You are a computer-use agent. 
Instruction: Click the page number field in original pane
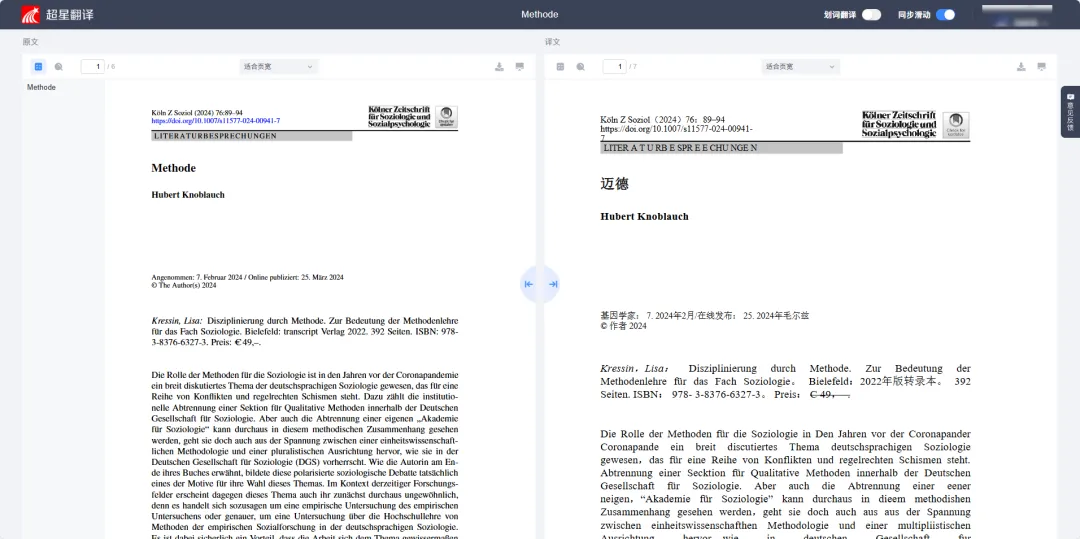click(92, 67)
